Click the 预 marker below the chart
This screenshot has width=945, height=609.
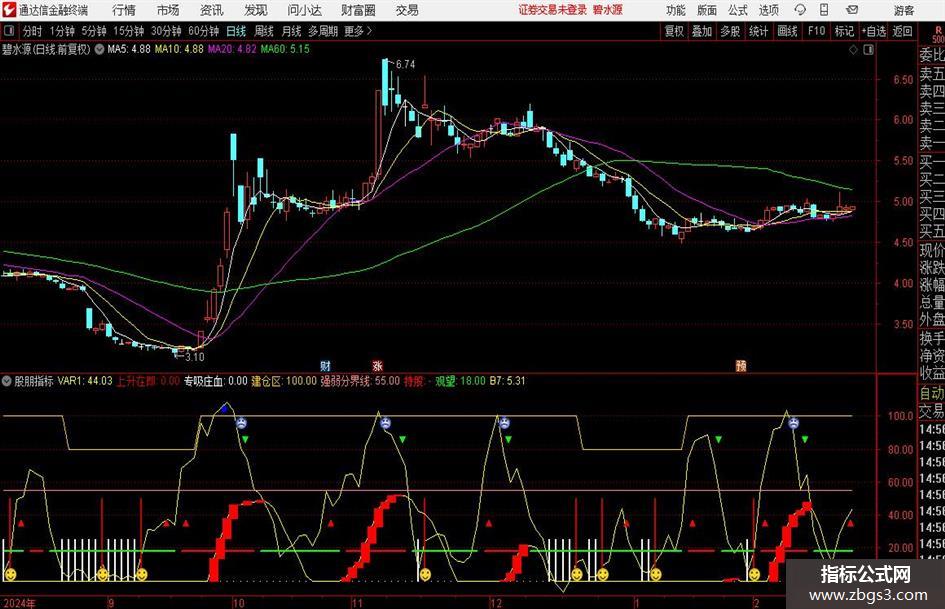tap(741, 365)
